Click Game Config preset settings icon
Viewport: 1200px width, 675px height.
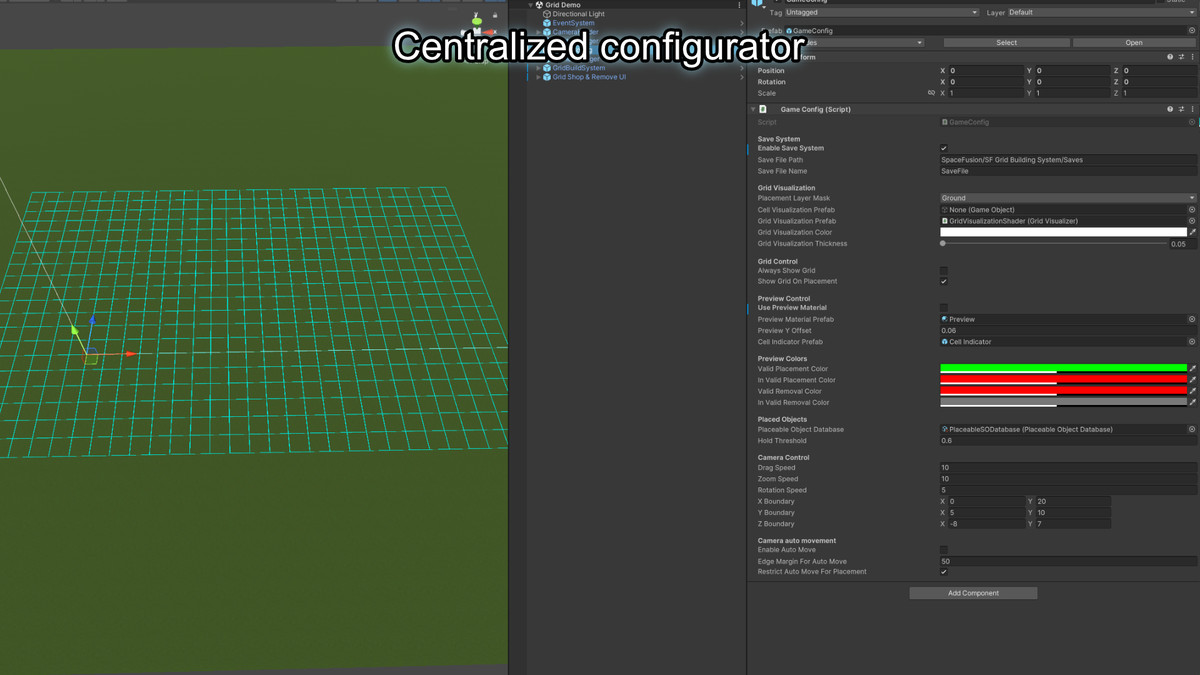click(1181, 109)
